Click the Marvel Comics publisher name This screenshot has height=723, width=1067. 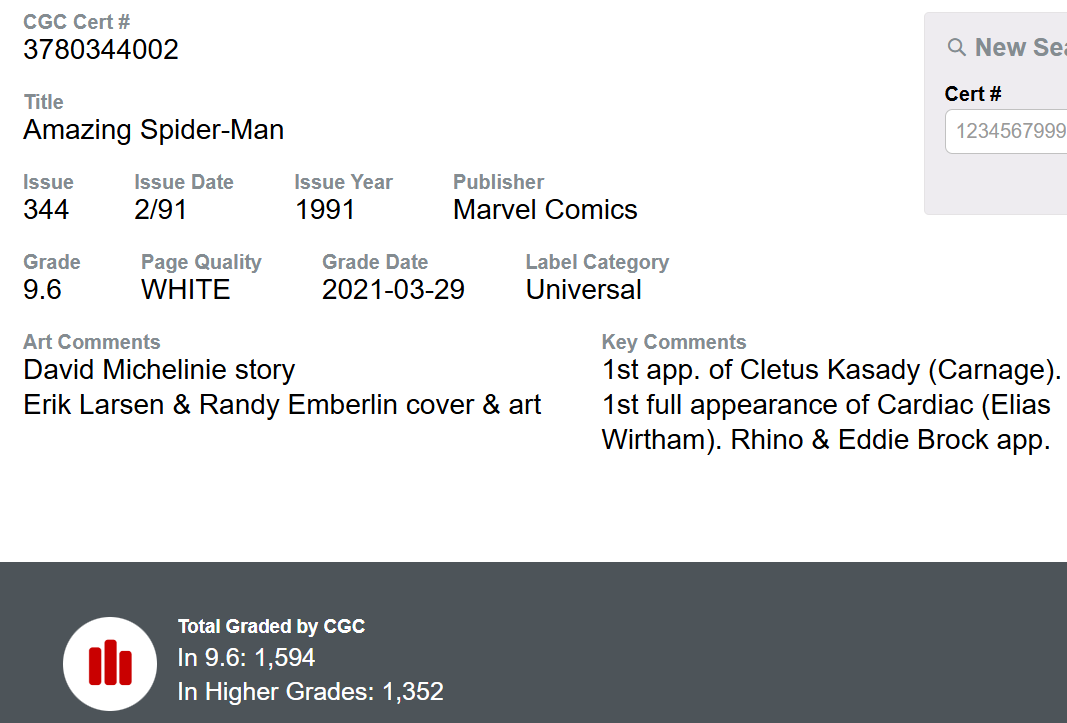pos(545,210)
